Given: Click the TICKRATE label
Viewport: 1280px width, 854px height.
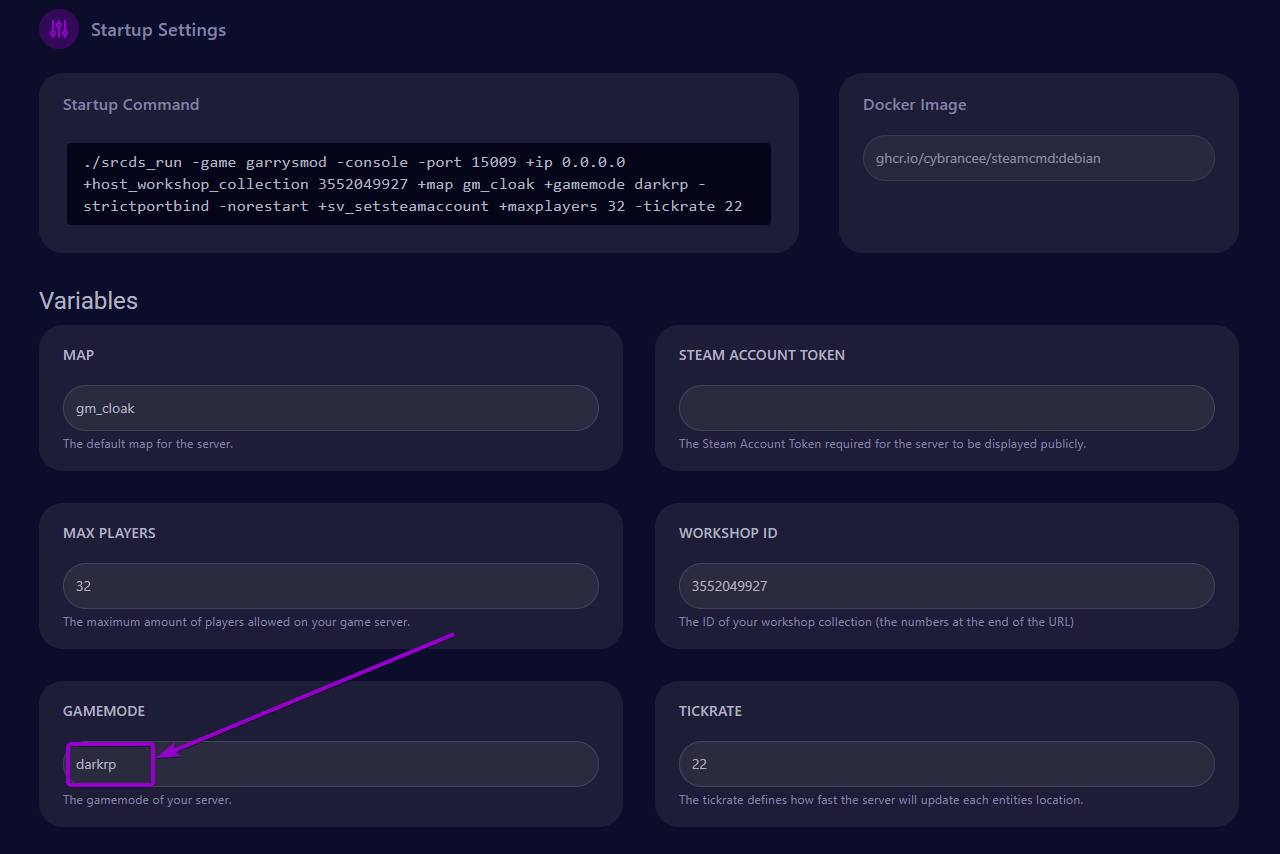Looking at the screenshot, I should click(710, 711).
